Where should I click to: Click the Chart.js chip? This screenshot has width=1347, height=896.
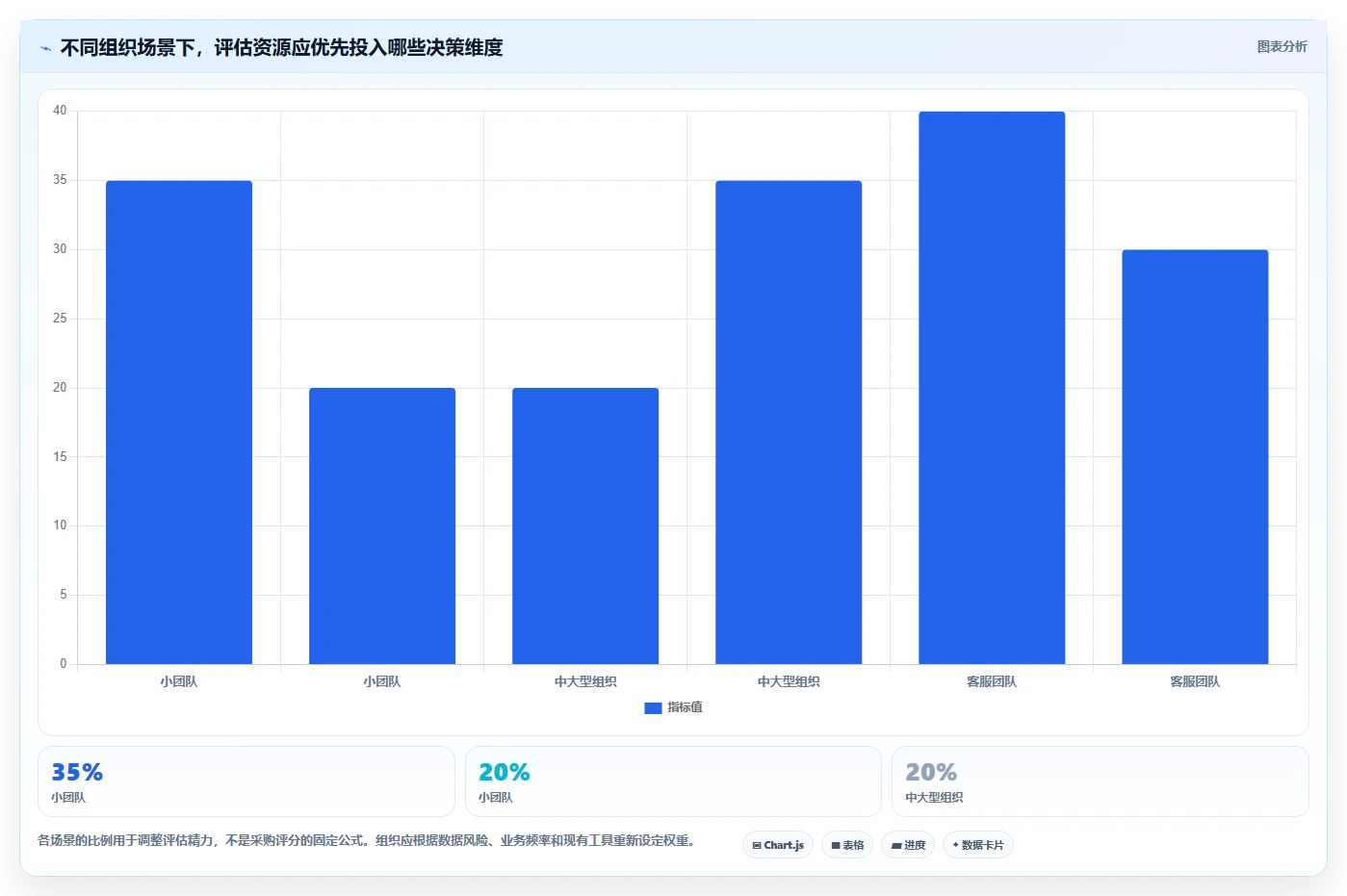[x=778, y=845]
